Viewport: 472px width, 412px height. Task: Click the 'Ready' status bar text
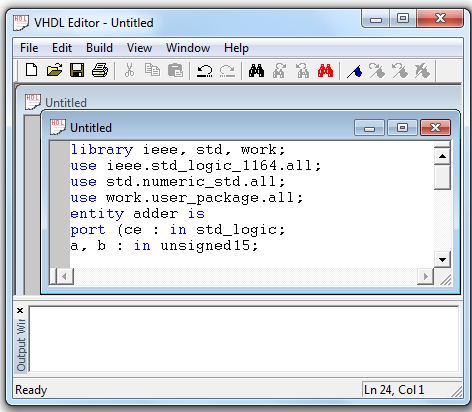(x=31, y=390)
